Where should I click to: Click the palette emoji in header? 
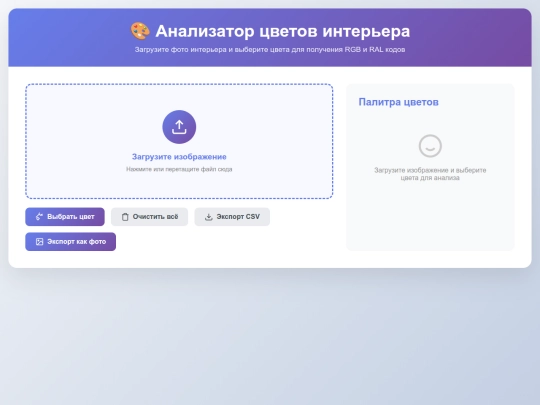140,31
